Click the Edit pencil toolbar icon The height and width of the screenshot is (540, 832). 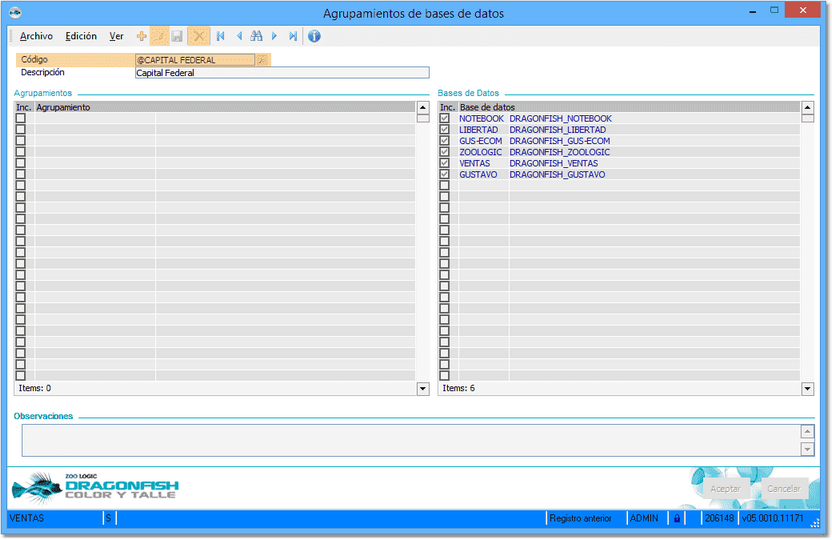click(159, 36)
